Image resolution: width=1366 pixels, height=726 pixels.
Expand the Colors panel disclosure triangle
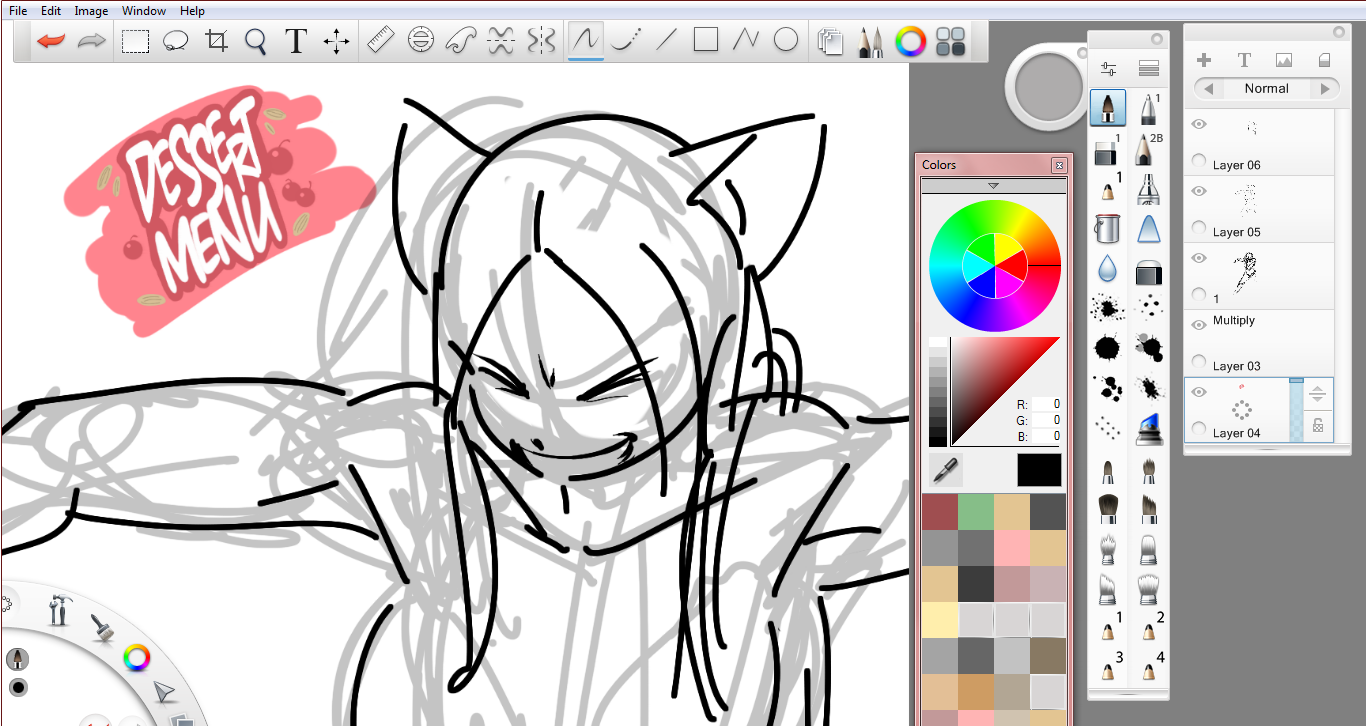[993, 185]
